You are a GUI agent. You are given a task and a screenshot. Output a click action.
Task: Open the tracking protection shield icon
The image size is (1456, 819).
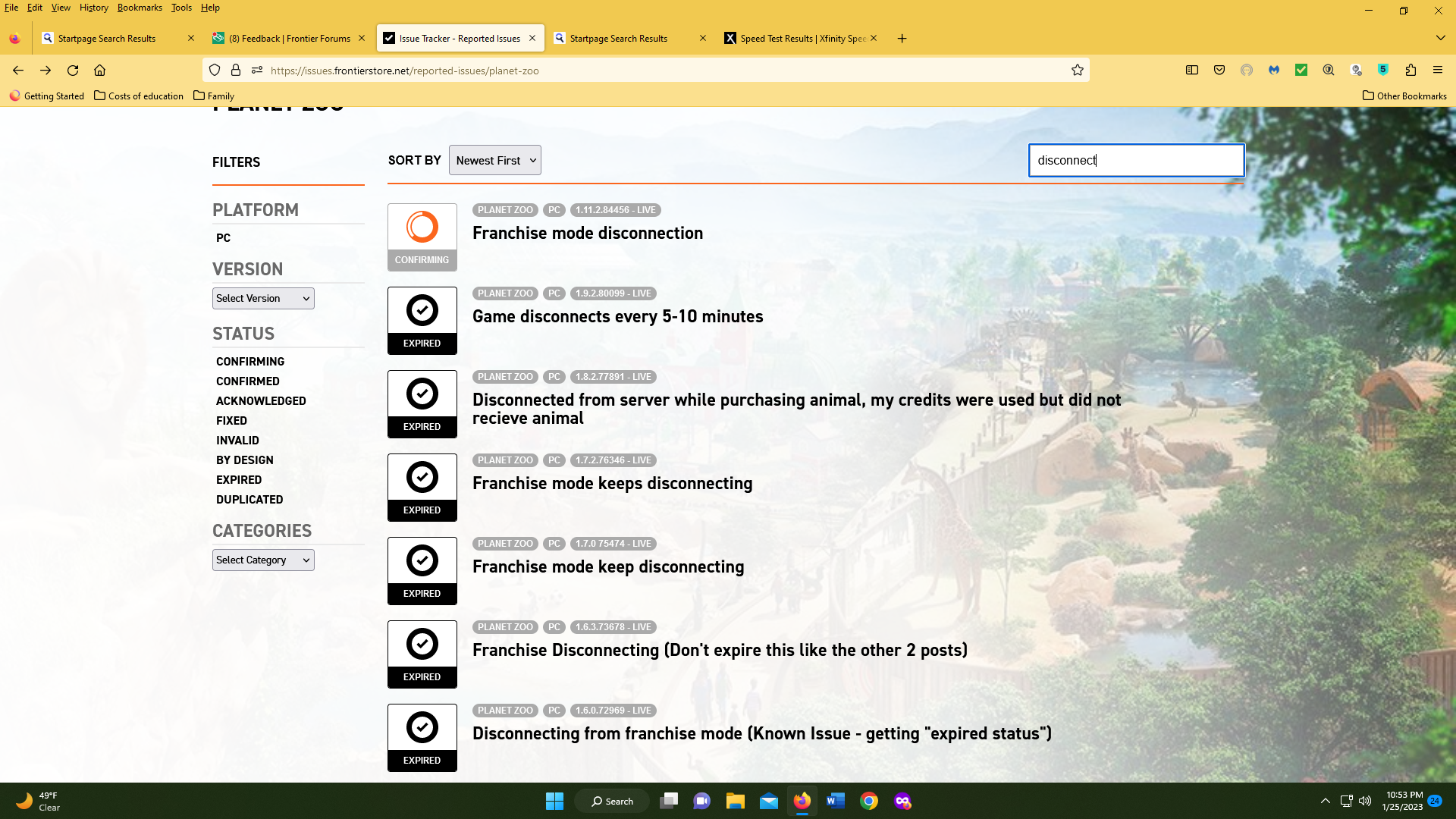(215, 70)
